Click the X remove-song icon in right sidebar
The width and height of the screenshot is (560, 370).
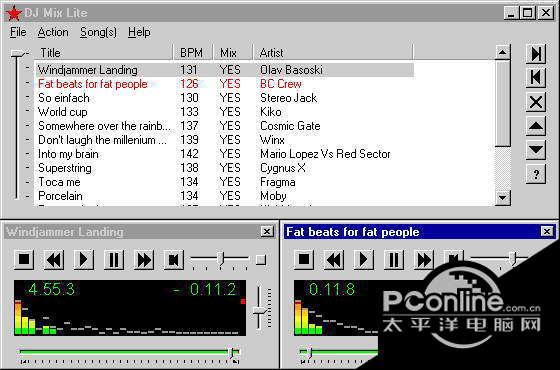pyautogui.click(x=536, y=102)
